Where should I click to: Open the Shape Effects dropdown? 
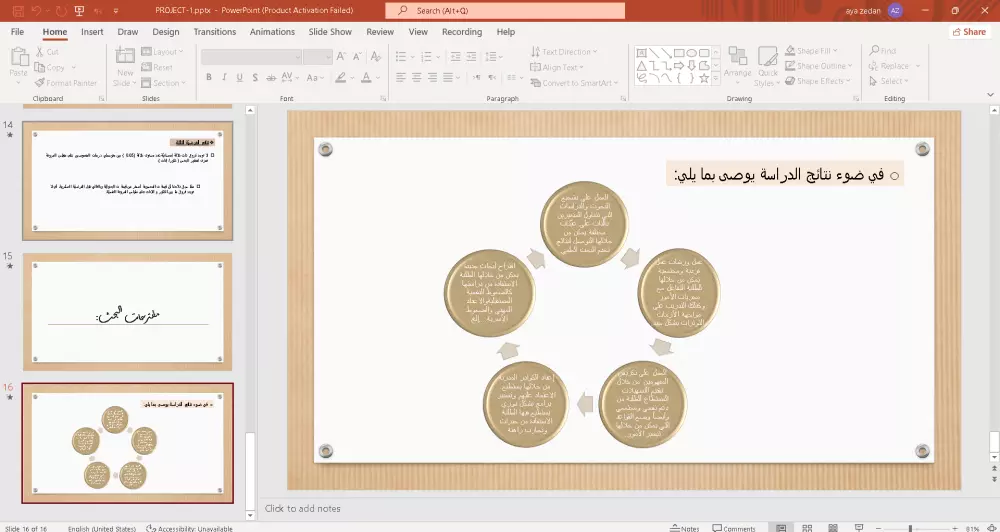click(818, 81)
